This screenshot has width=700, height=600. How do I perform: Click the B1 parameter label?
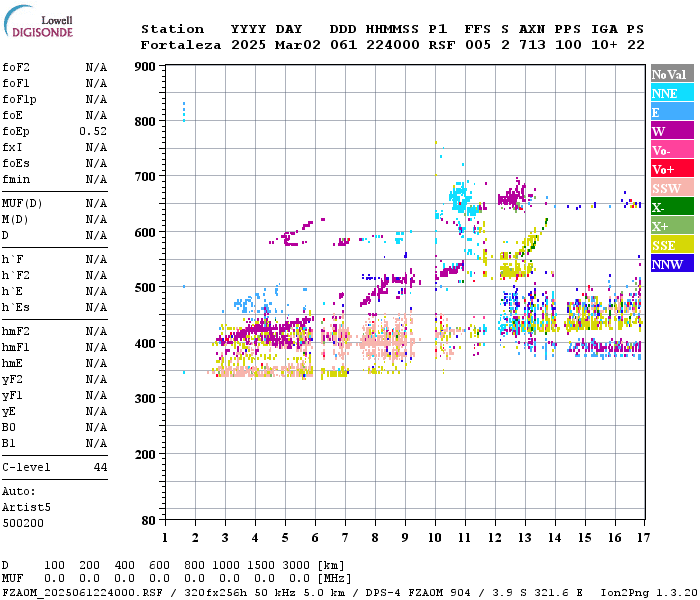(9, 443)
